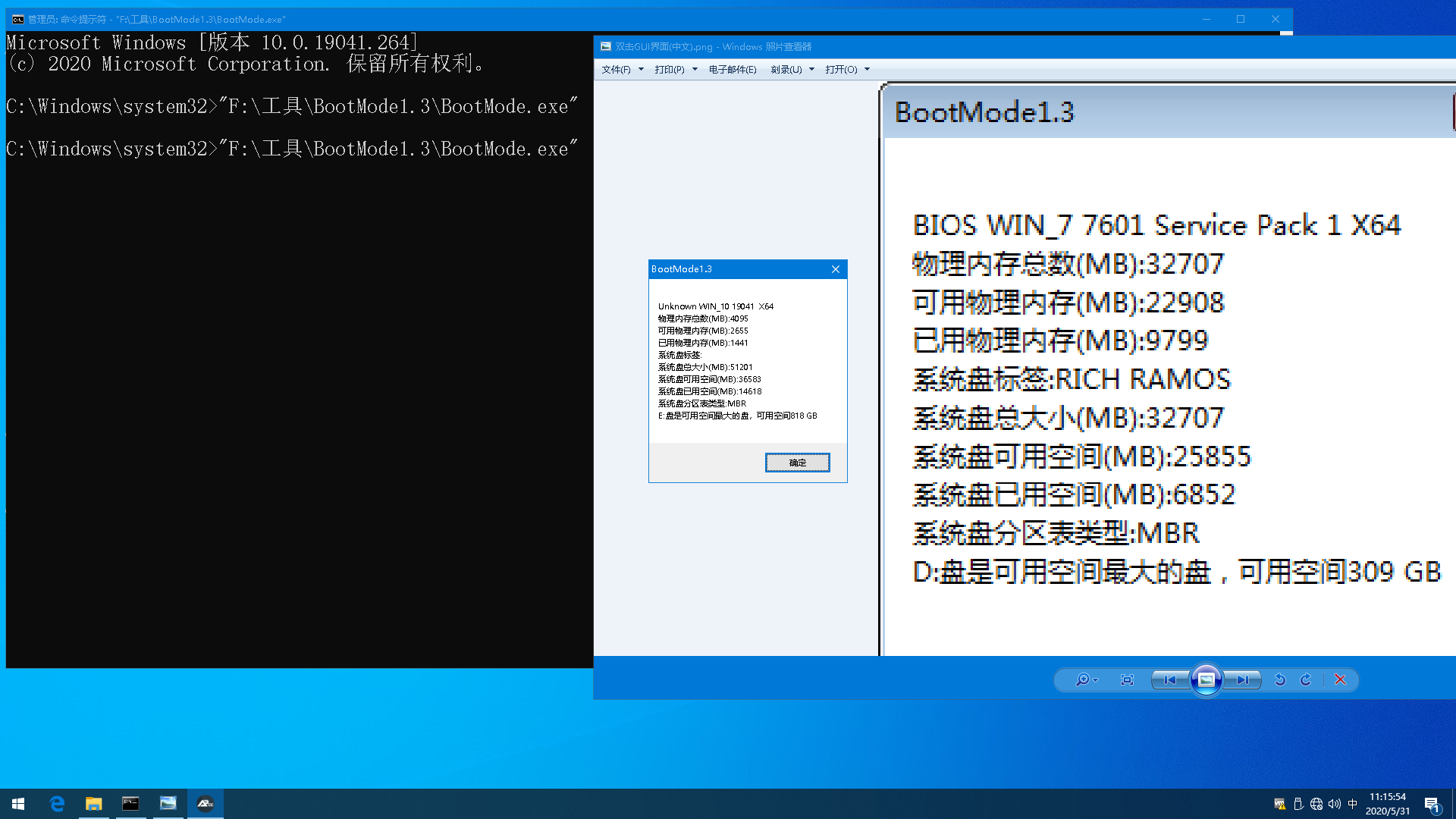Click 确定 in the BootMode1.3 dialog
This screenshot has height=819, width=1456.
point(797,463)
